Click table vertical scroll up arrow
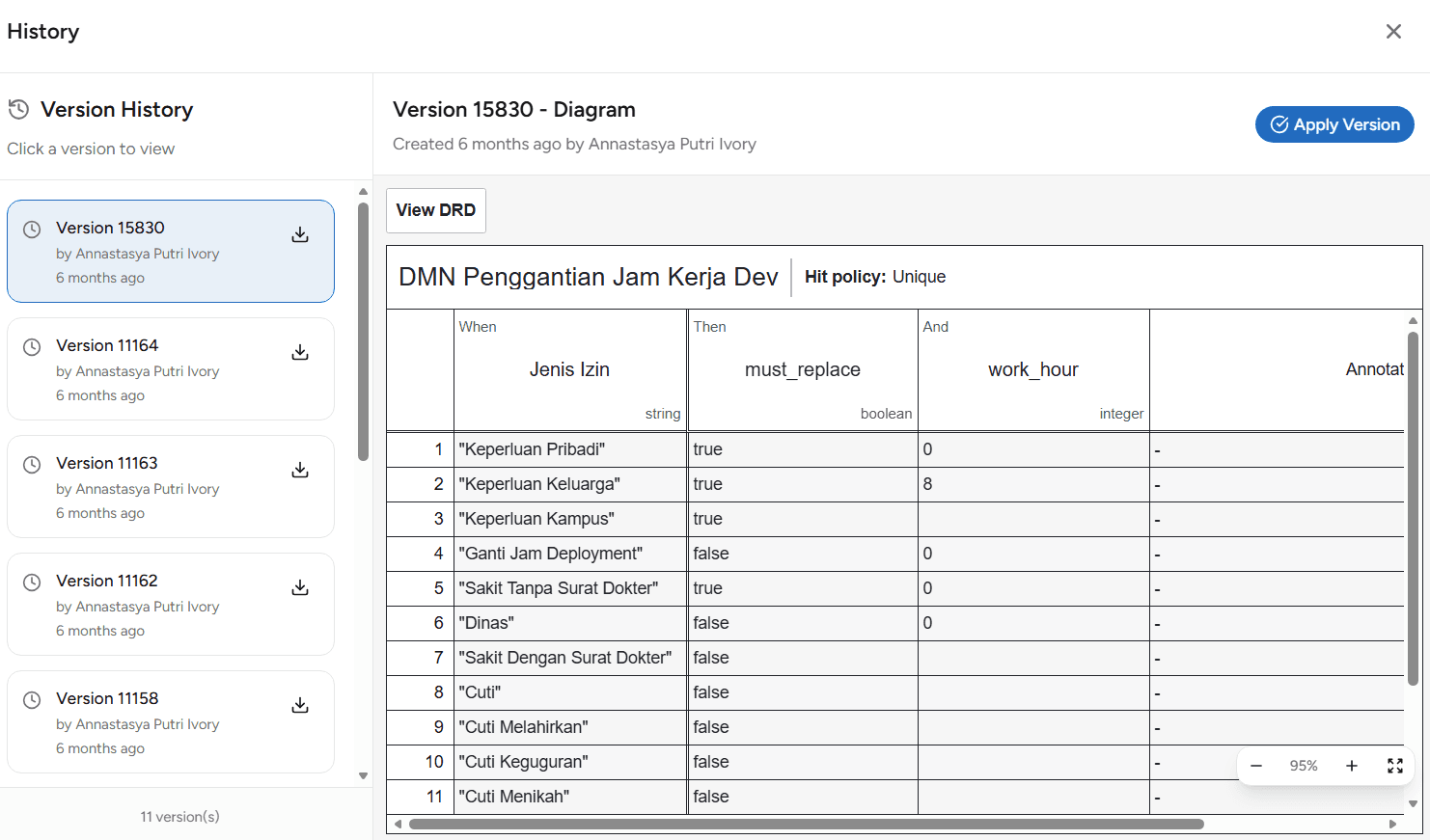The image size is (1430, 840). coord(1413,320)
